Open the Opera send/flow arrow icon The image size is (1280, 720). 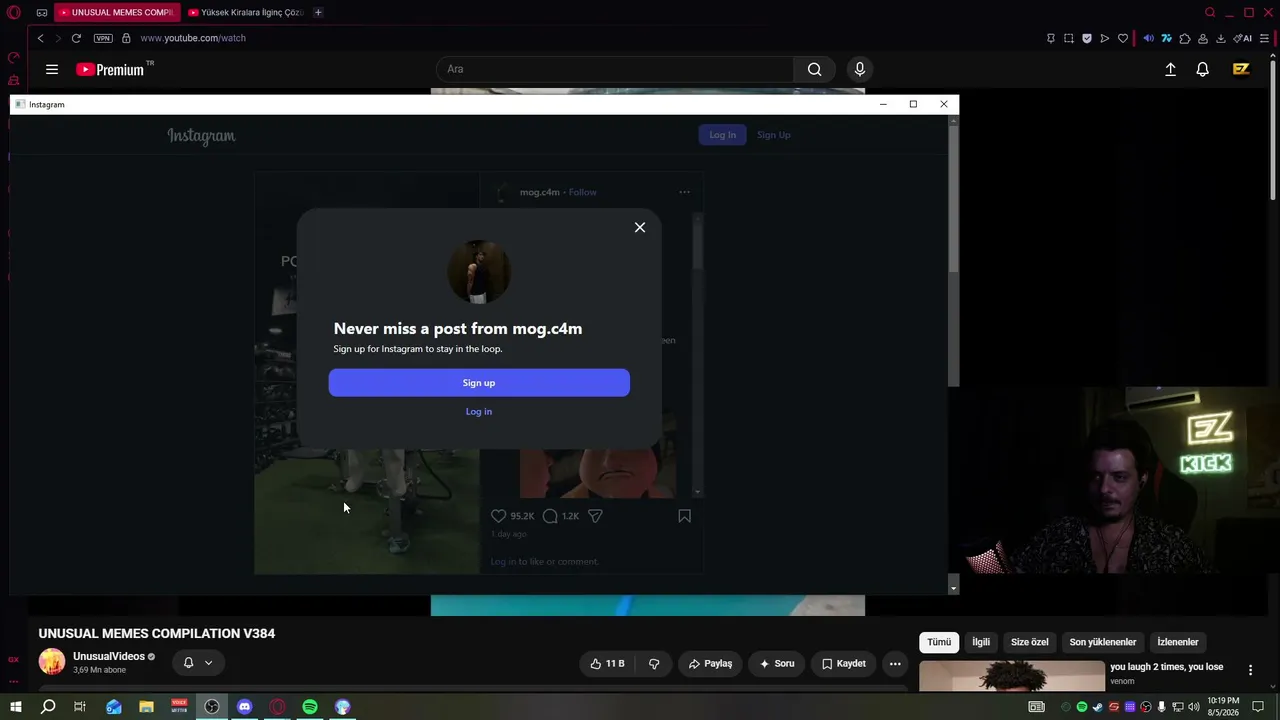tap(1105, 38)
